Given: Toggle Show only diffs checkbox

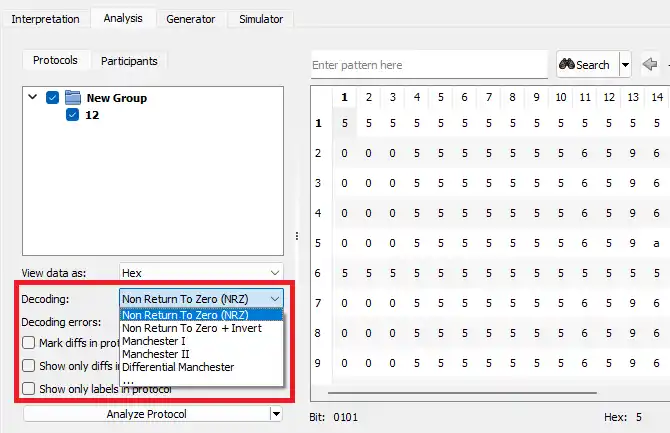Looking at the screenshot, I should click(29, 365).
